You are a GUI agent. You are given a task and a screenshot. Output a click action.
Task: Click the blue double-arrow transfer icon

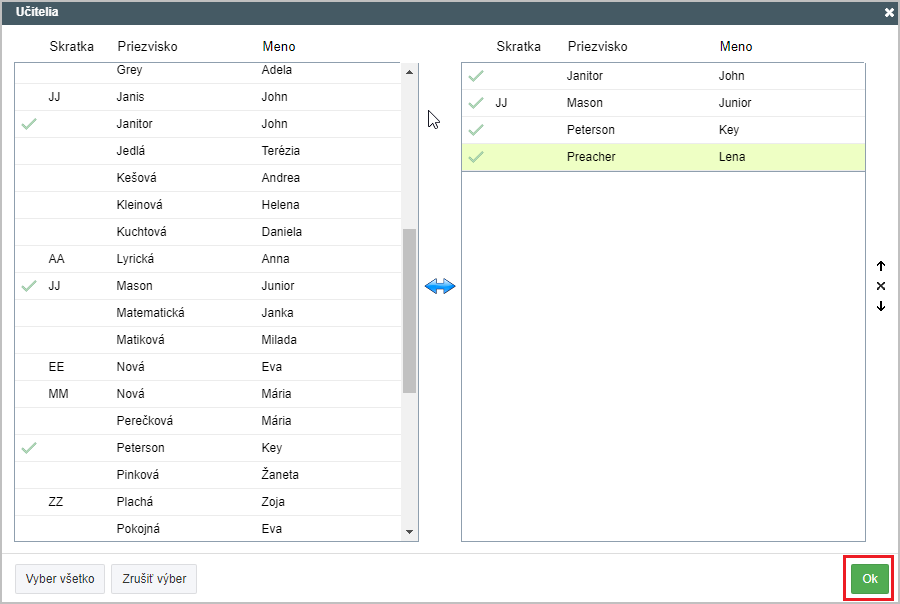pyautogui.click(x=440, y=286)
